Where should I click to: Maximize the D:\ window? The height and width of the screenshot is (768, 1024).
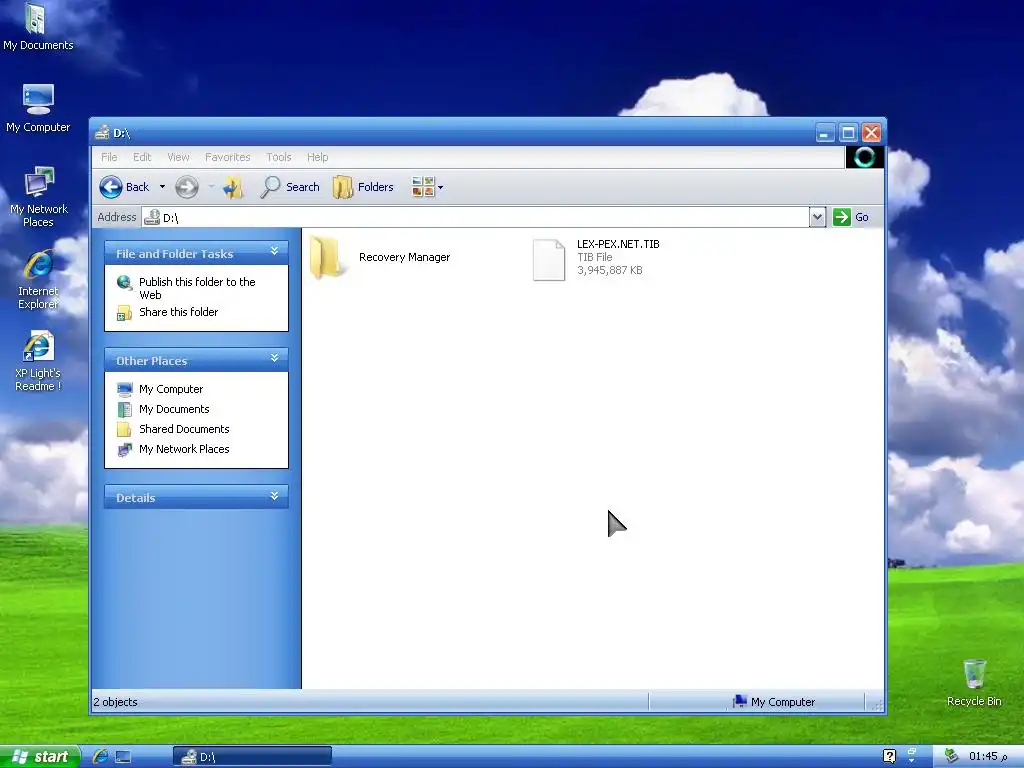pos(848,133)
